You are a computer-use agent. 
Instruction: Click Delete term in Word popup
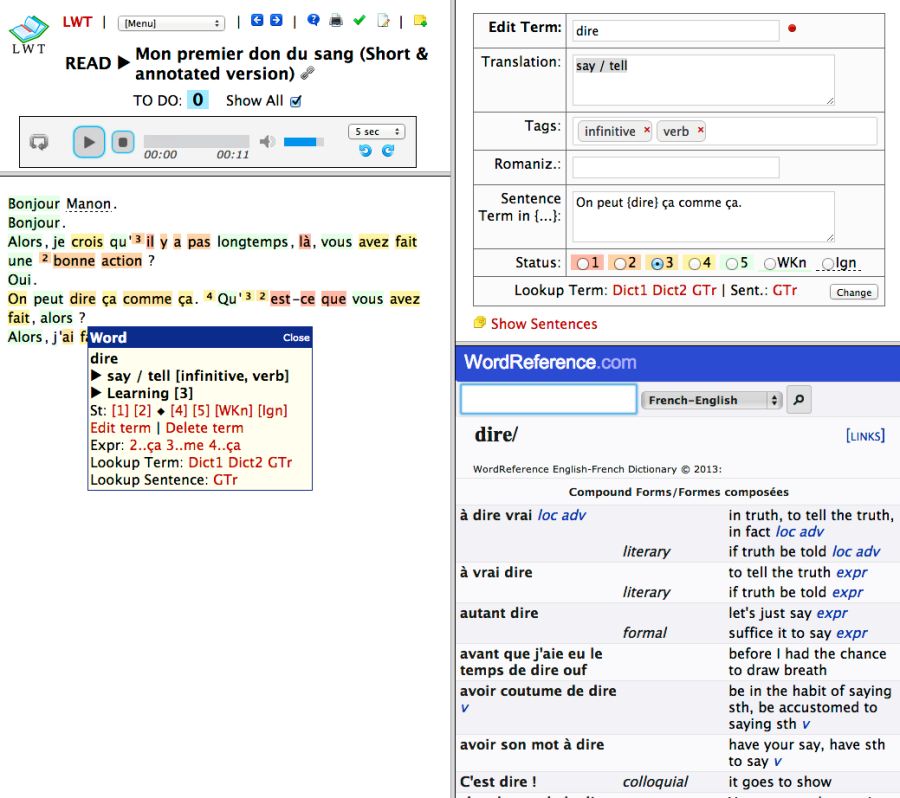[204, 428]
